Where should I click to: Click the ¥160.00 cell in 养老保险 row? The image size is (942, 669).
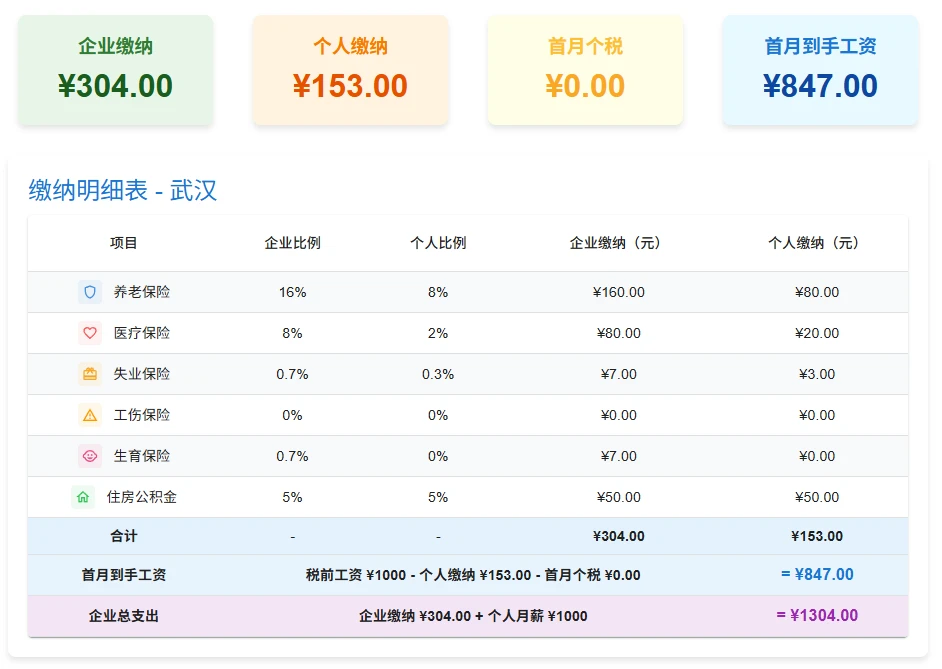coord(618,292)
